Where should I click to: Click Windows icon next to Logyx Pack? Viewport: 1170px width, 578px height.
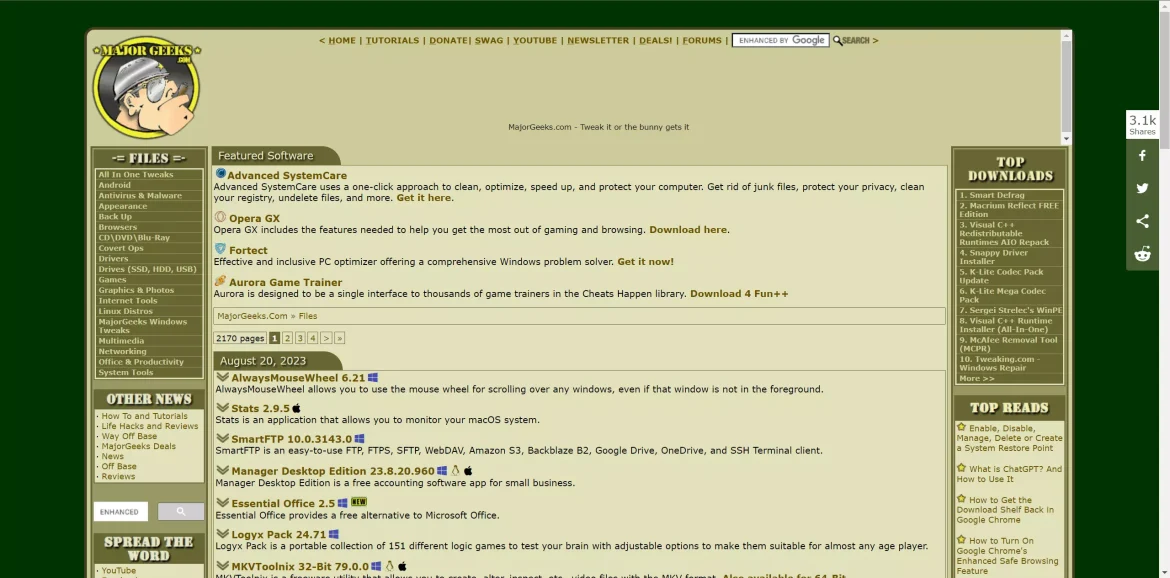pyautogui.click(x=334, y=534)
